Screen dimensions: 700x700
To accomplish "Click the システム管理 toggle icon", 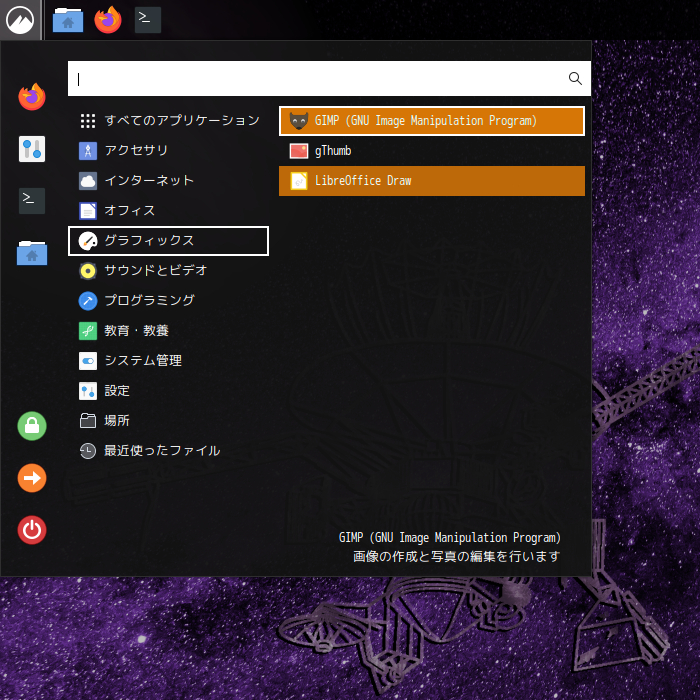I will pos(88,361).
